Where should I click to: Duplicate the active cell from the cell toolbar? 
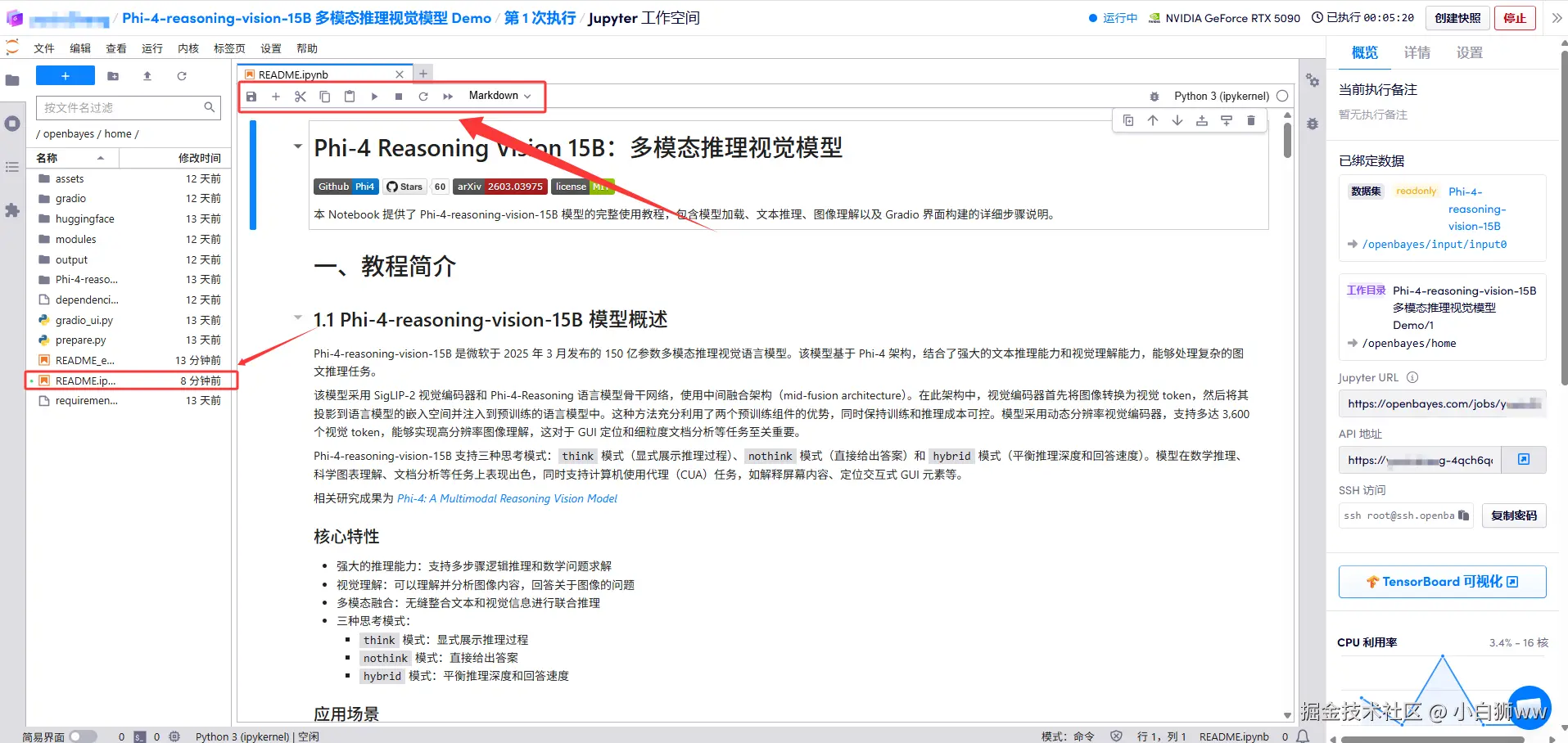[1128, 120]
